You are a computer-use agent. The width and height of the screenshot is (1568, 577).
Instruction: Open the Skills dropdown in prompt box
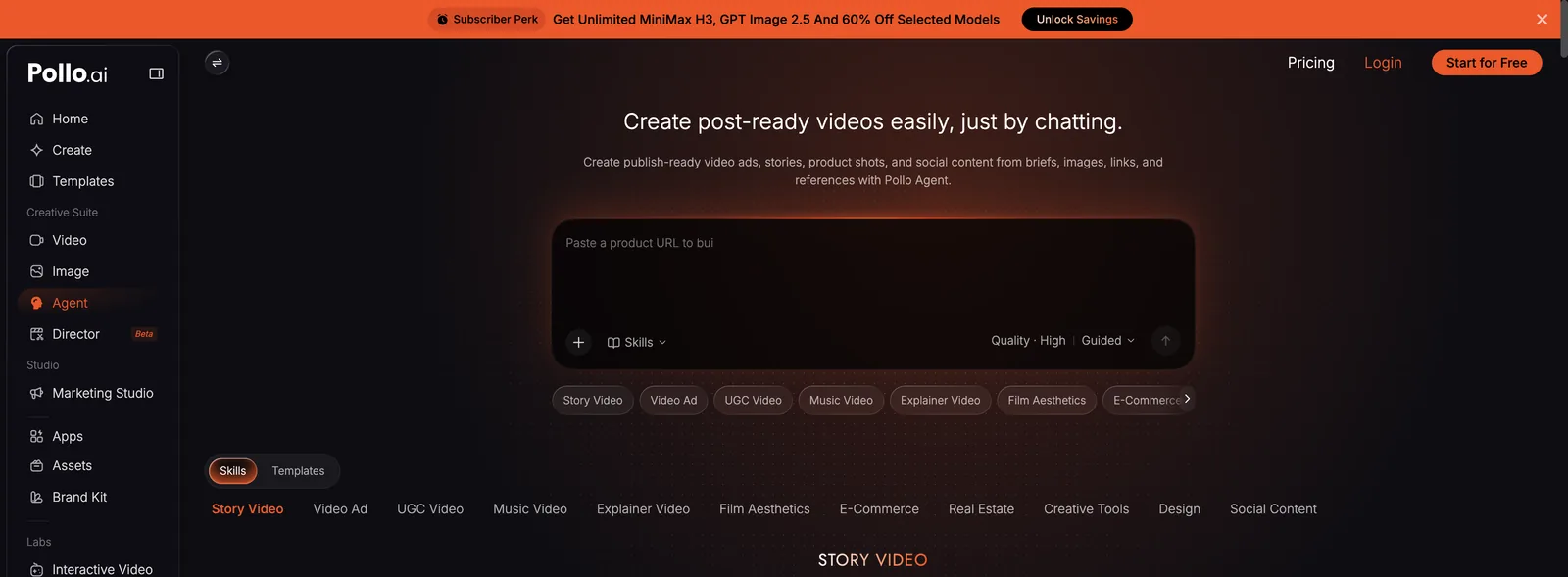[637, 342]
